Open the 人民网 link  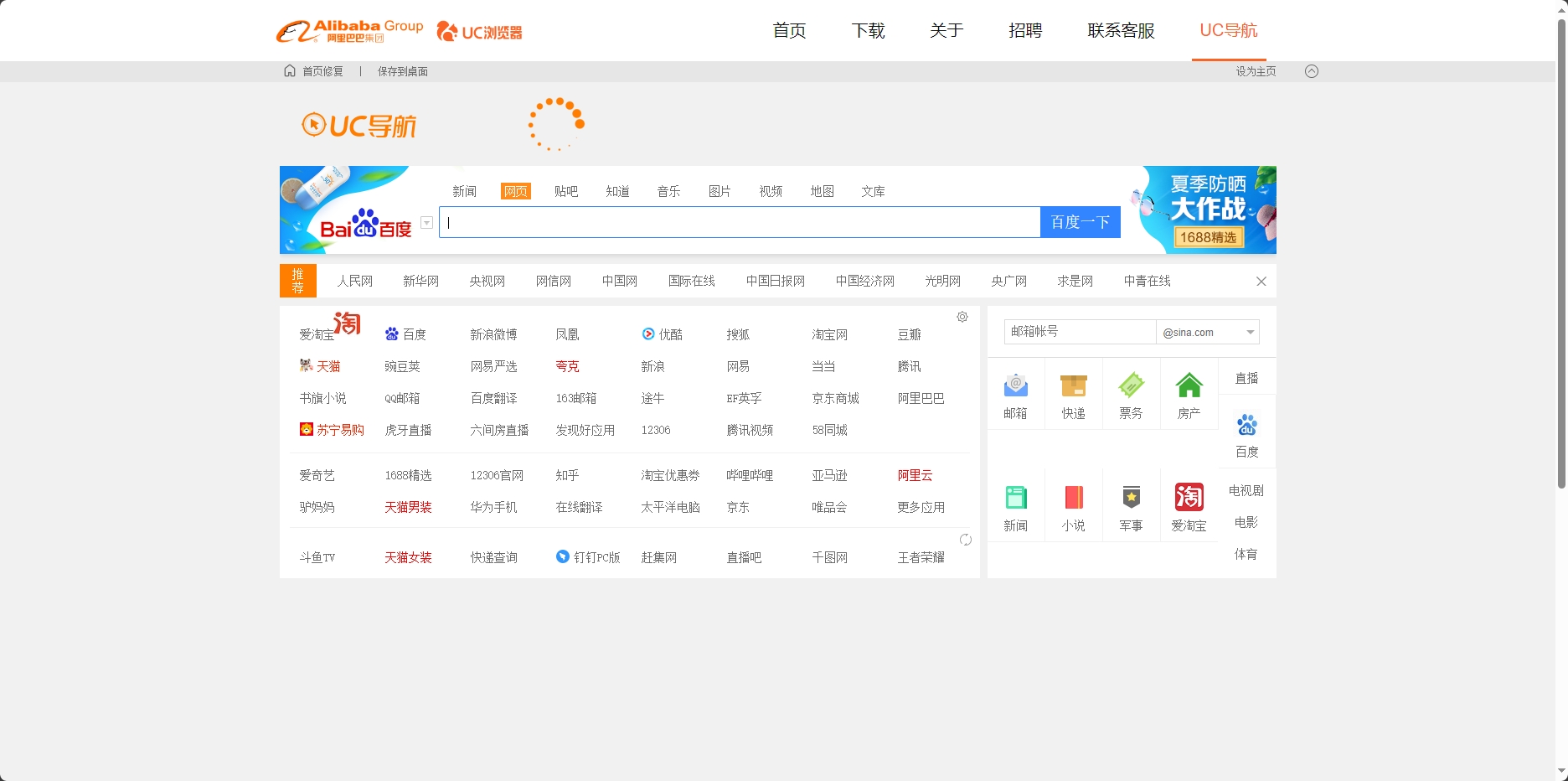[355, 281]
